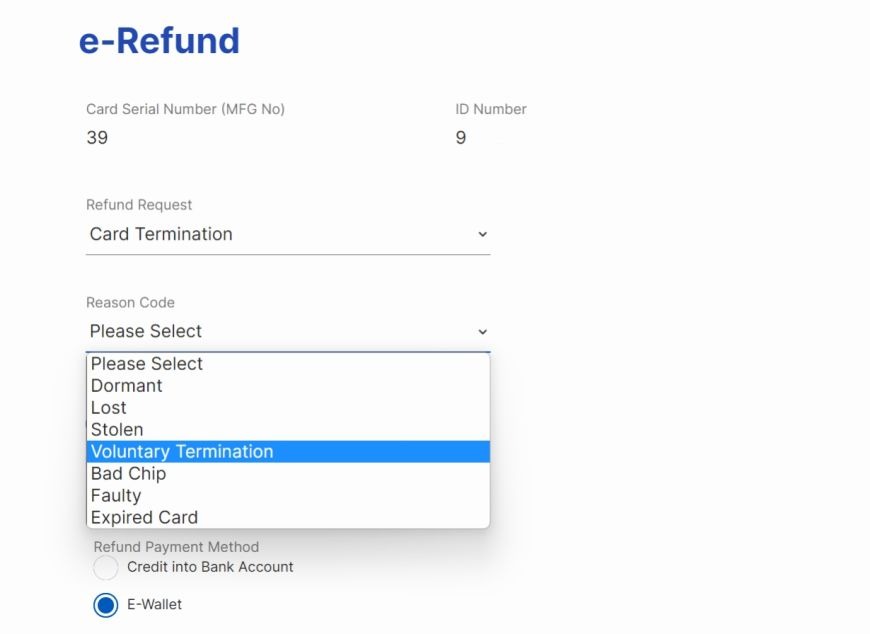Select the Credit into Bank Account radio button

pyautogui.click(x=106, y=568)
